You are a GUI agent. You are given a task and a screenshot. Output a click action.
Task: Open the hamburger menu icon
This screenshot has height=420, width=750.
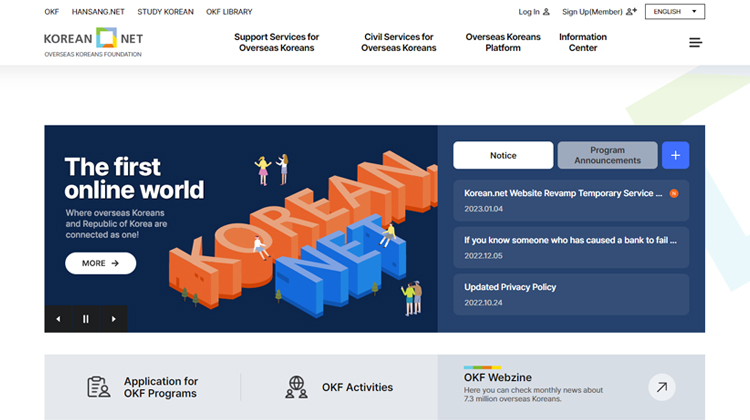[x=695, y=43]
